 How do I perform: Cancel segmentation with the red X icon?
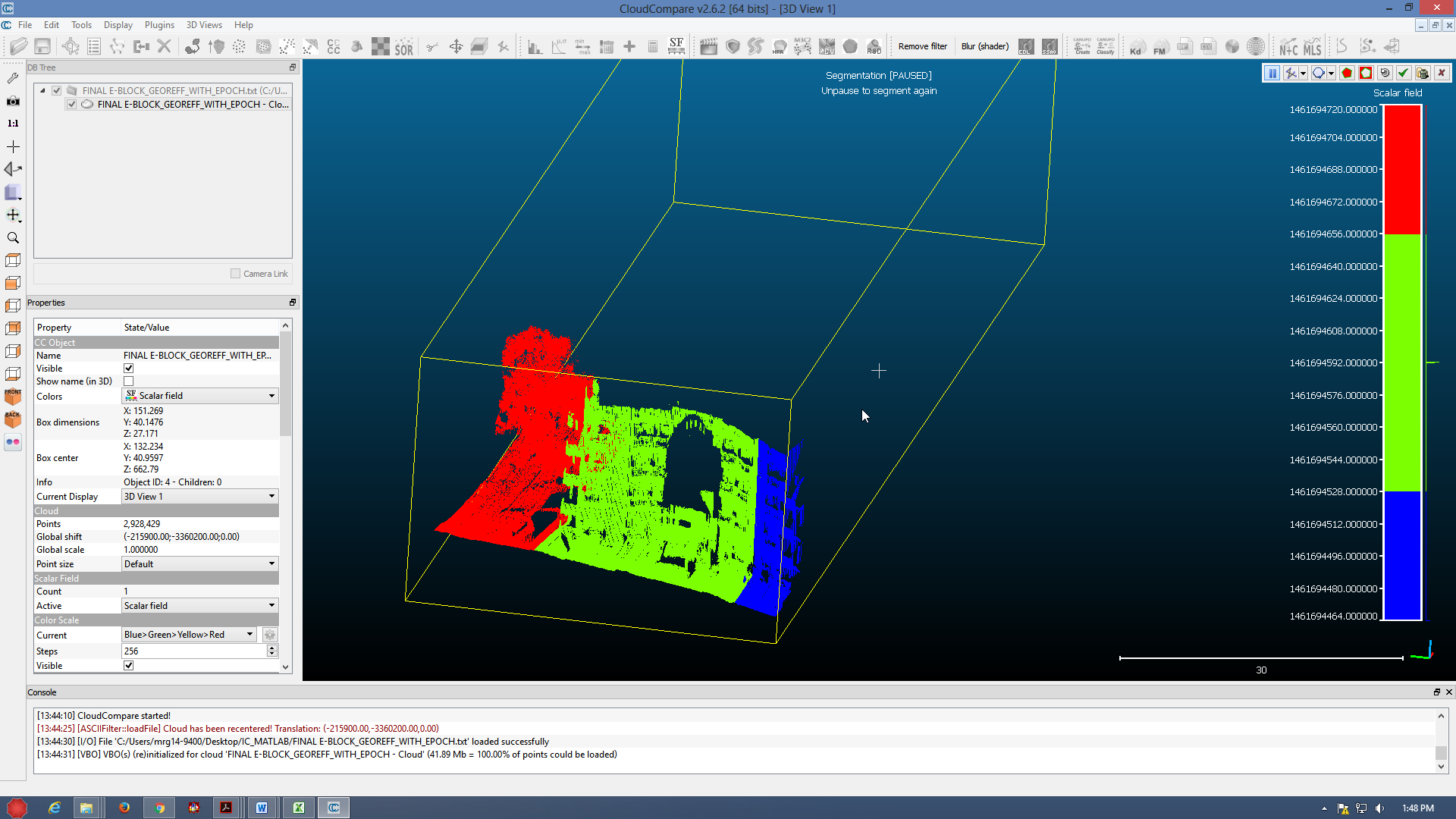[x=1442, y=73]
